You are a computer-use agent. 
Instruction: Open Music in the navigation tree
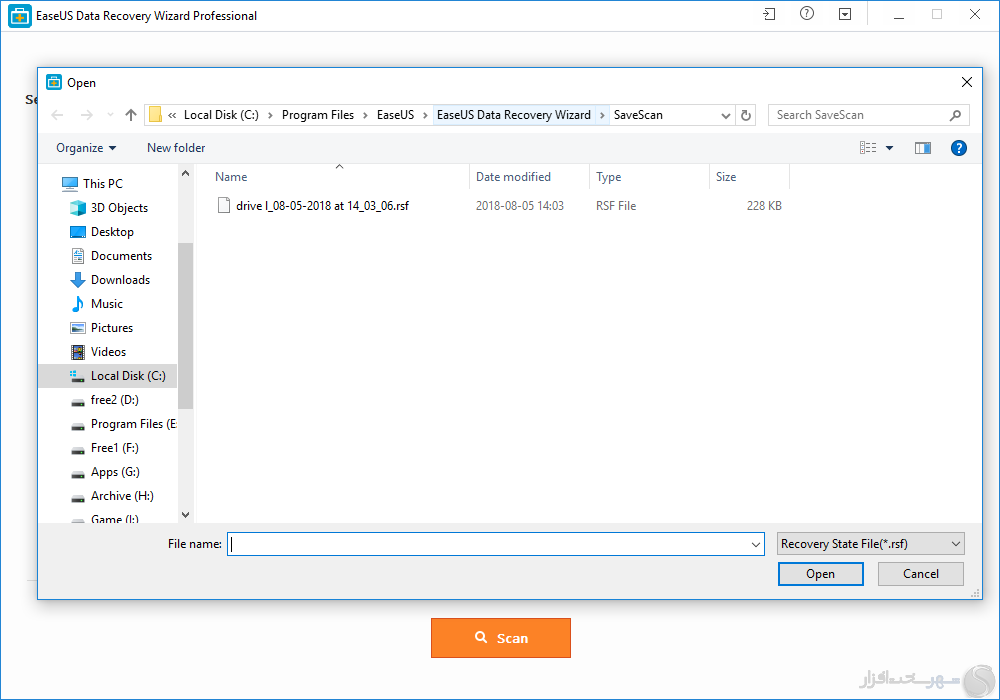(x=97, y=304)
